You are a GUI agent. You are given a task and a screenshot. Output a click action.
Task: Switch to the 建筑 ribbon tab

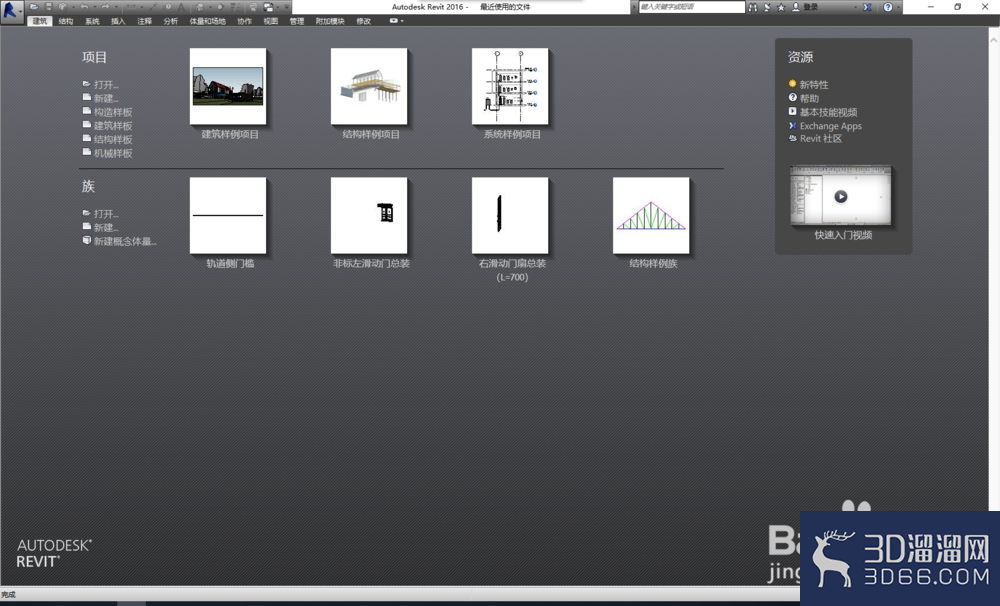tap(40, 21)
